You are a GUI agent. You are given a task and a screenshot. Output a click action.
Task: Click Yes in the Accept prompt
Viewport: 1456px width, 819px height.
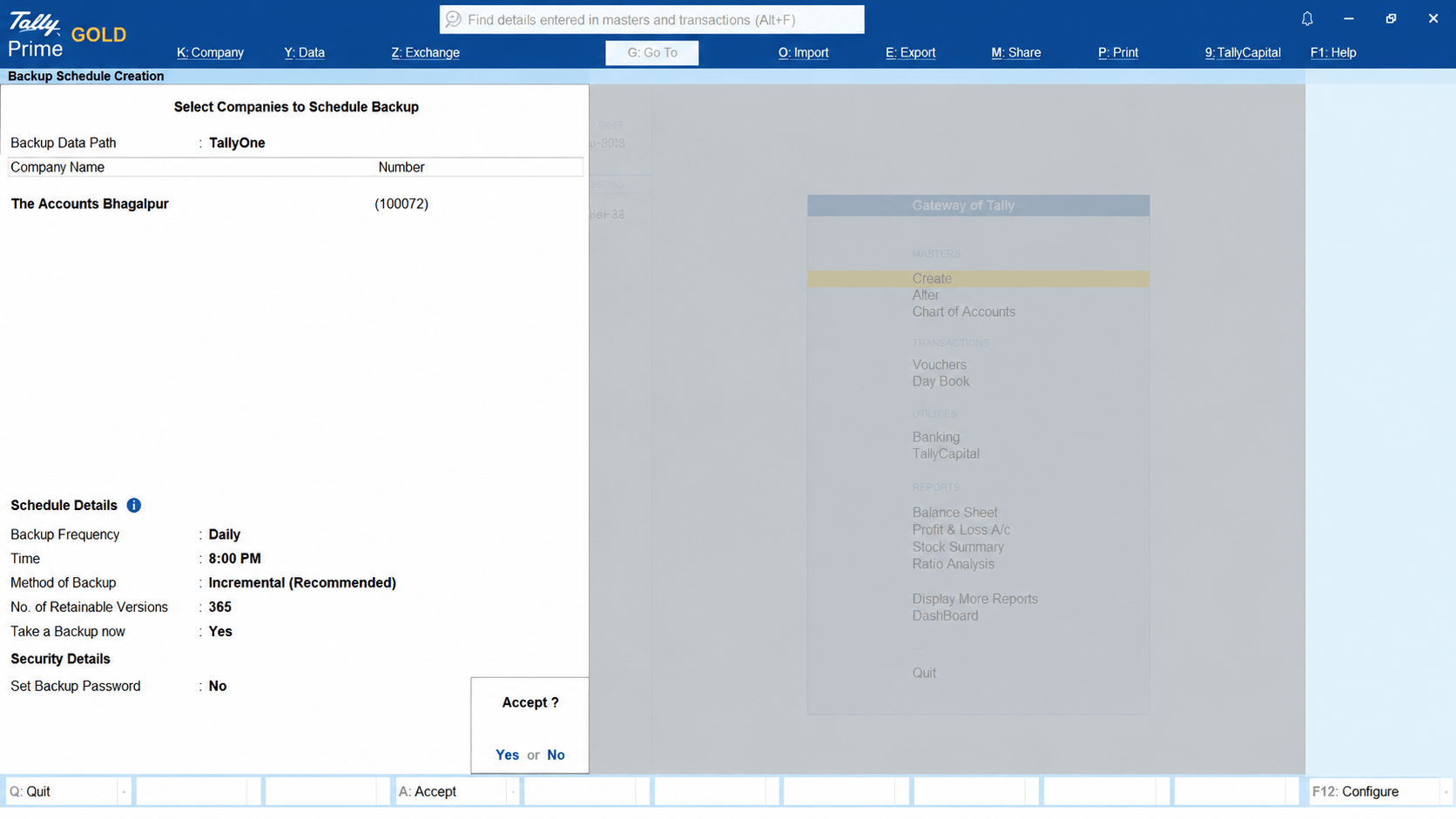(507, 755)
